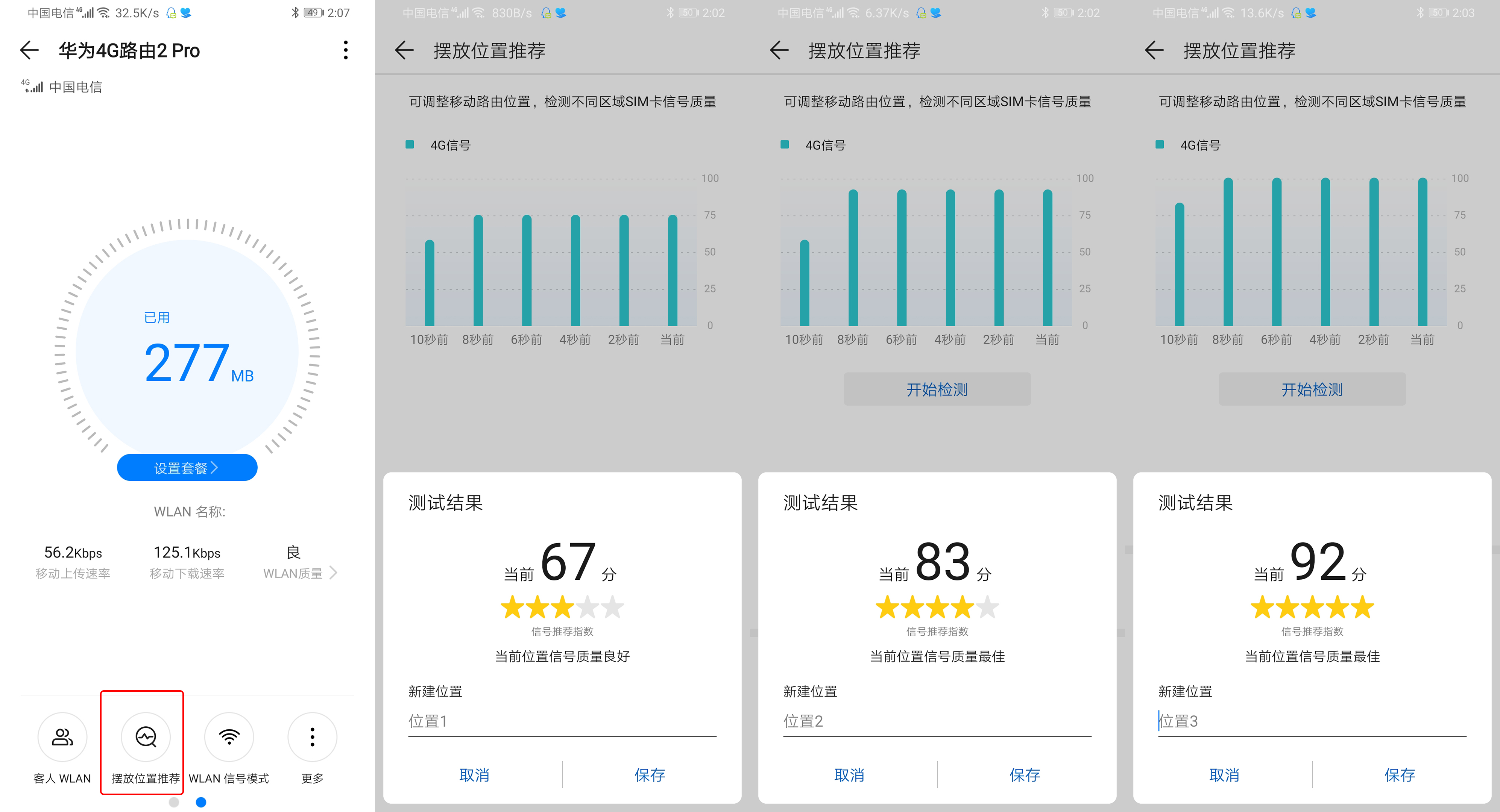The height and width of the screenshot is (812, 1500).
Task: Expand WLAN质量 details via the chevron
Action: click(x=334, y=572)
